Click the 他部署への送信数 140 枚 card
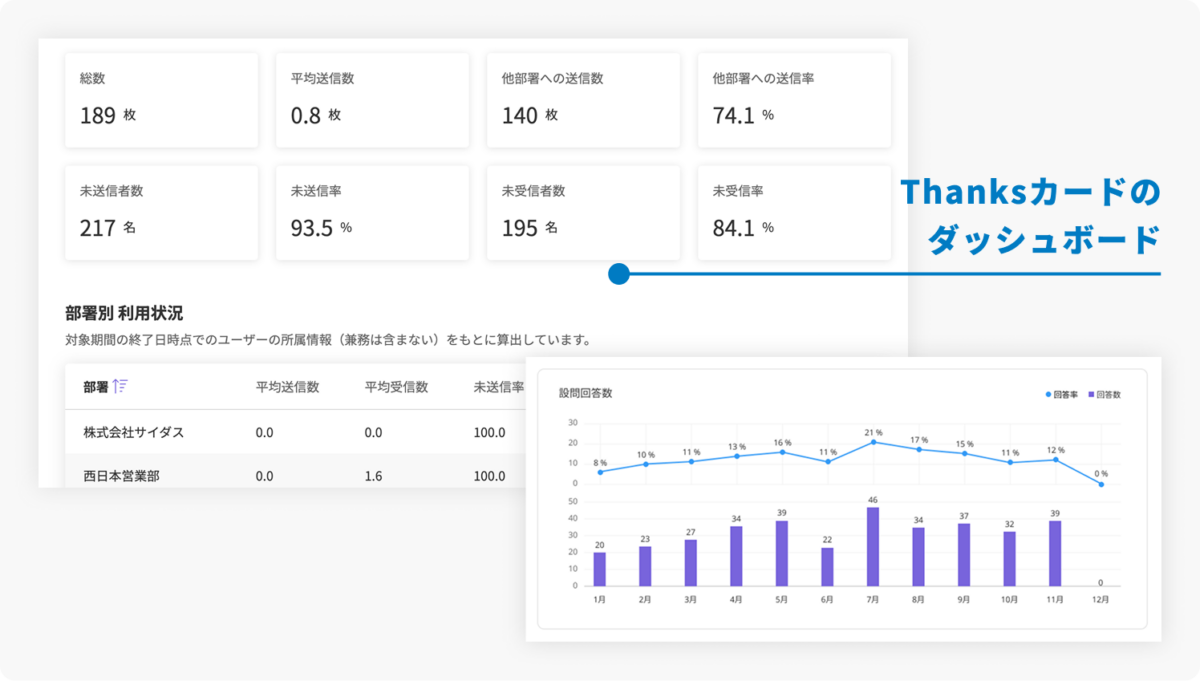 click(583, 101)
